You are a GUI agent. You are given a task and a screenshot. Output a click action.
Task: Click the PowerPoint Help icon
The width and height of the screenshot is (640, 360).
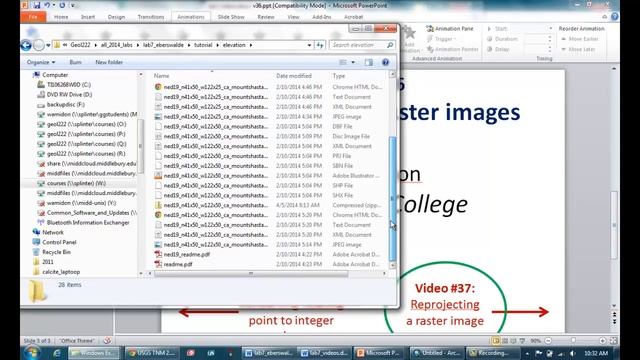tap(615, 17)
